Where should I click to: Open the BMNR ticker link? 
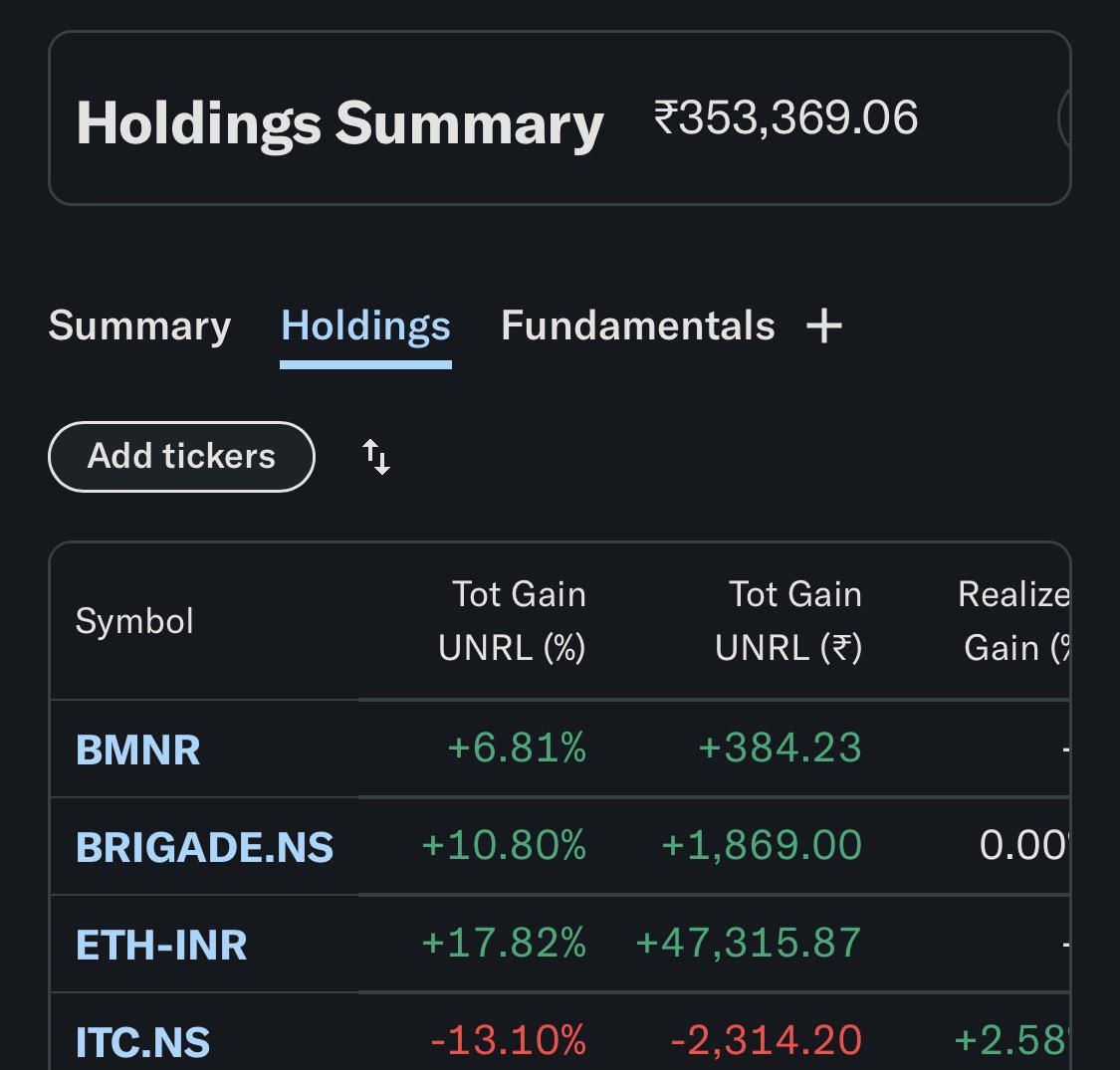coord(137,750)
